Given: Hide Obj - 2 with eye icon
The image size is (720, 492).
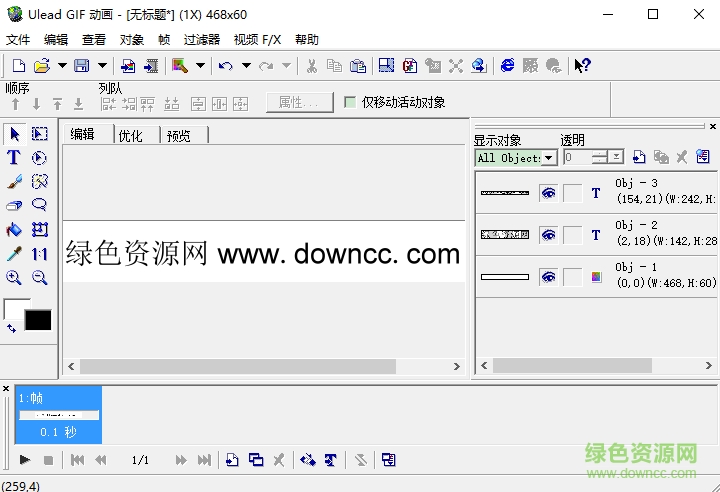Looking at the screenshot, I should coord(548,235).
